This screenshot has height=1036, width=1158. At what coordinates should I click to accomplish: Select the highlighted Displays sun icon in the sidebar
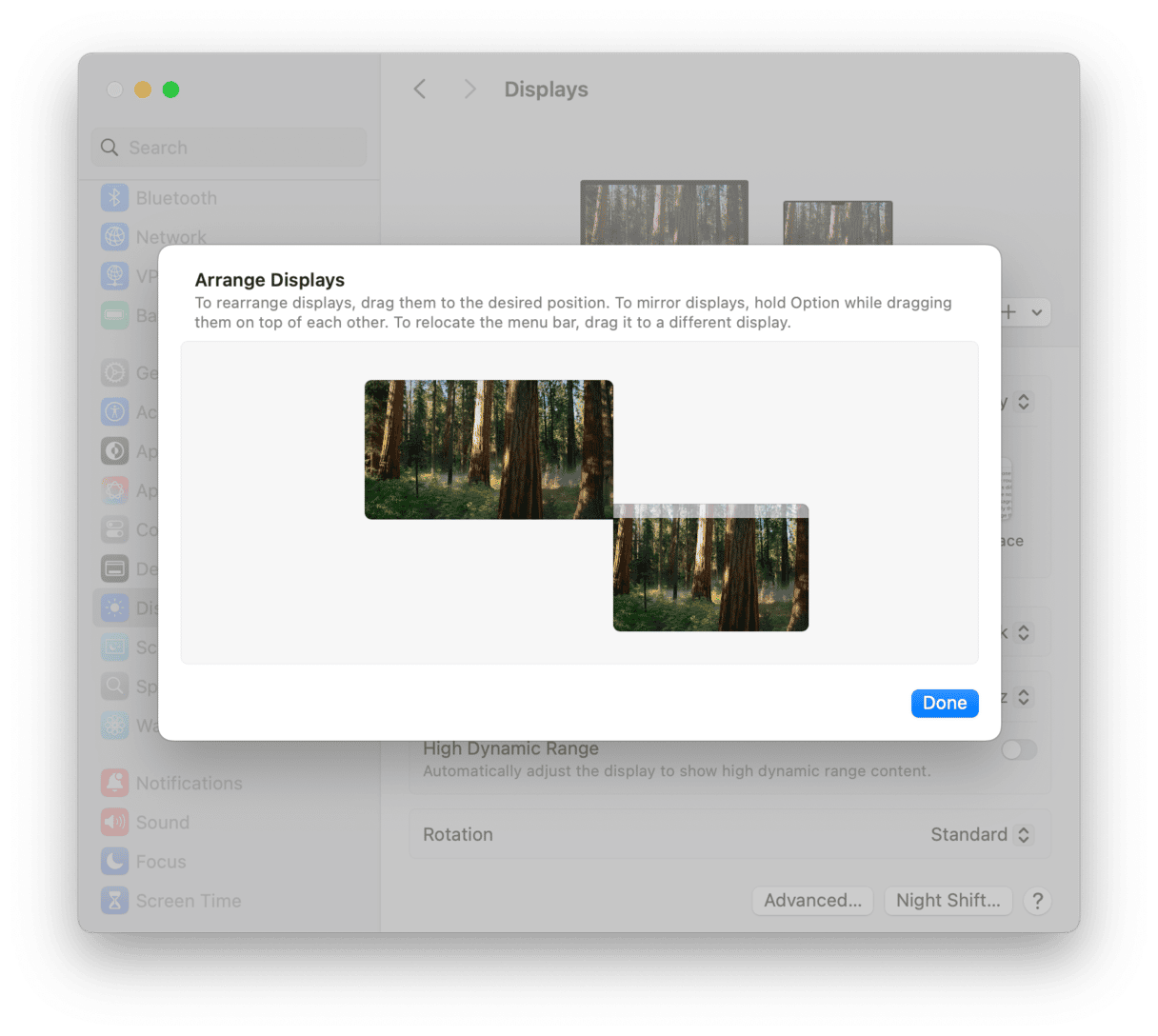click(115, 608)
